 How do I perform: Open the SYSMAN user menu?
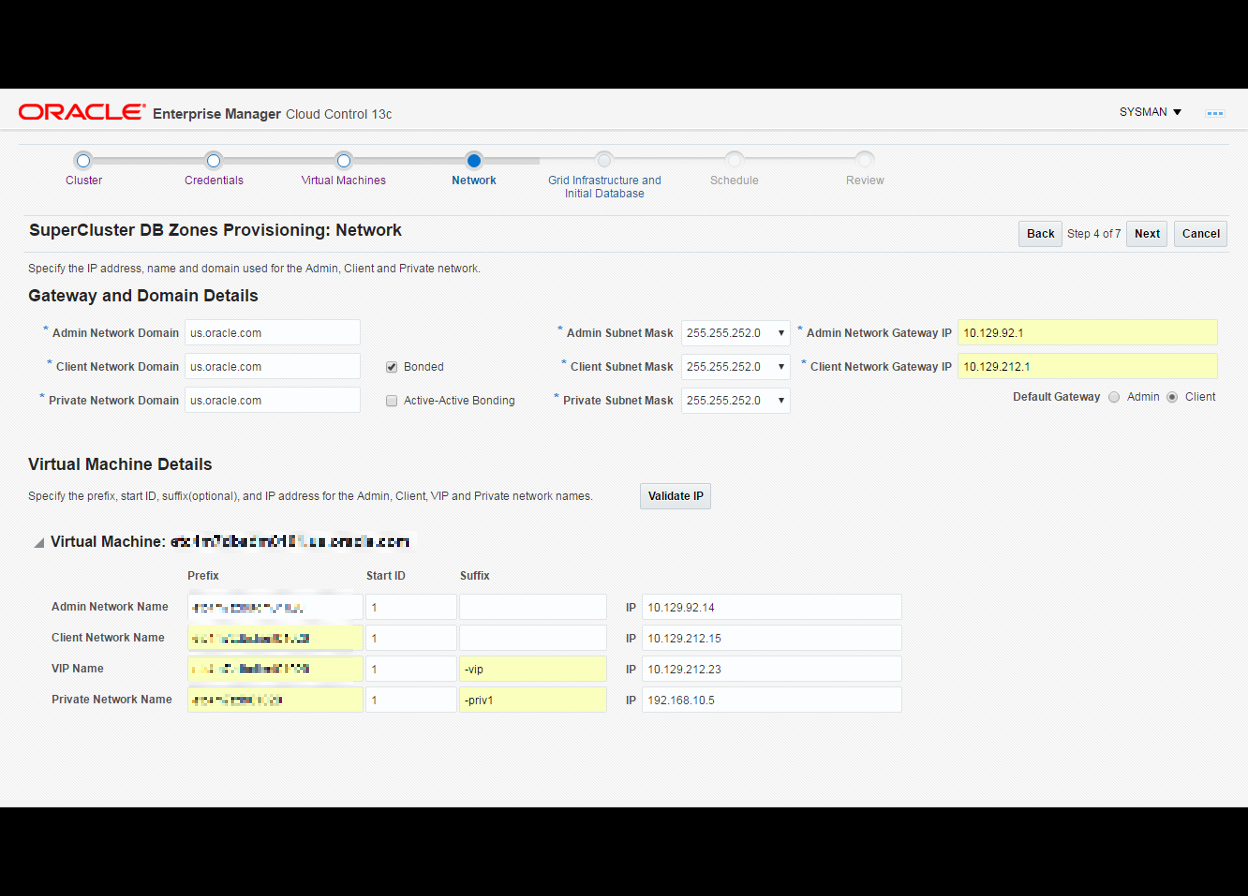1150,112
